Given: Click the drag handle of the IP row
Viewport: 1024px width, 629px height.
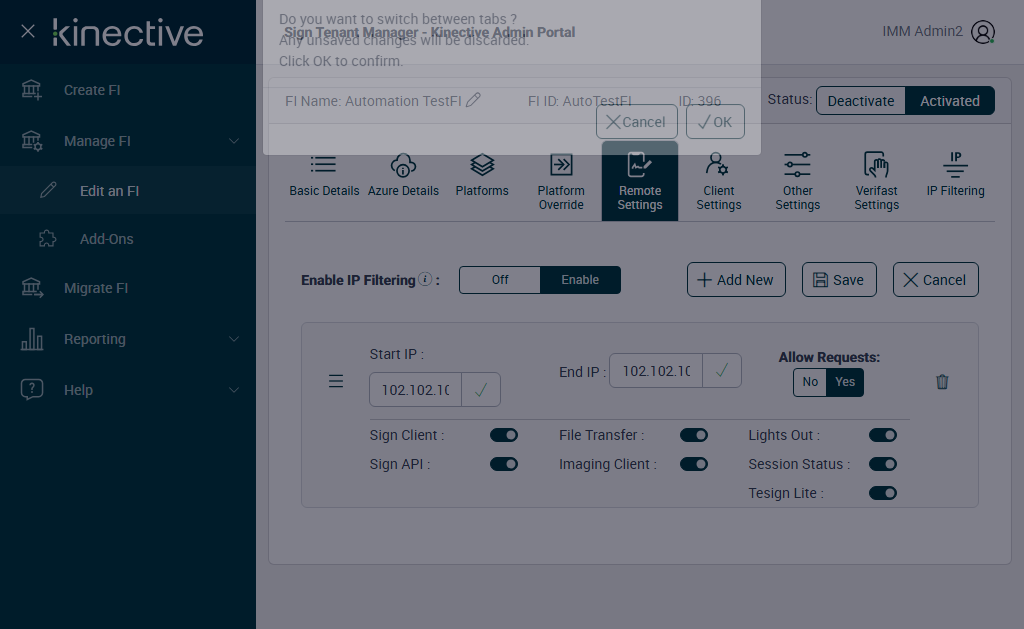Looking at the screenshot, I should [x=336, y=381].
